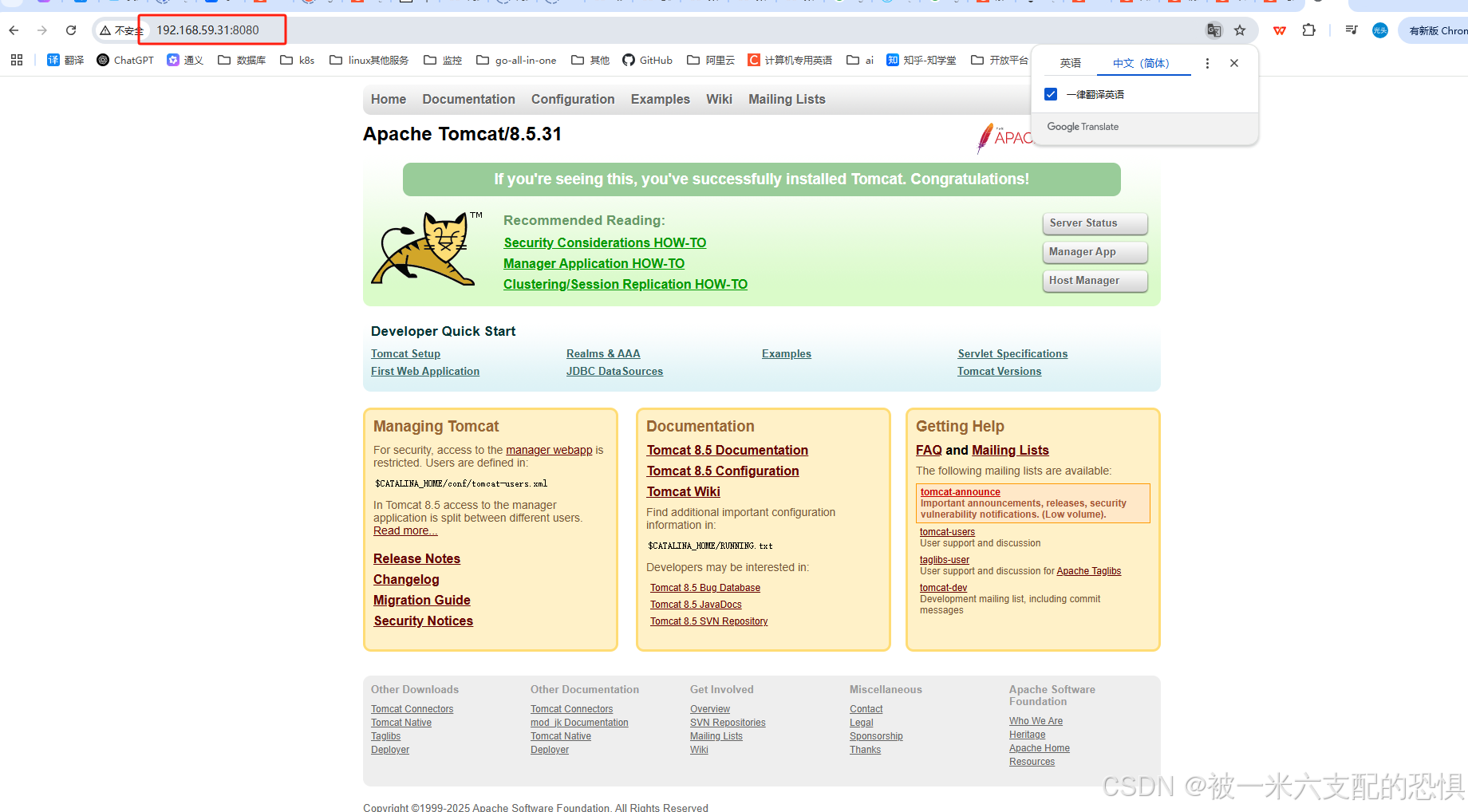Image resolution: width=1468 pixels, height=812 pixels.
Task: Open the apps grid in bookmarks bar
Action: coord(17,60)
